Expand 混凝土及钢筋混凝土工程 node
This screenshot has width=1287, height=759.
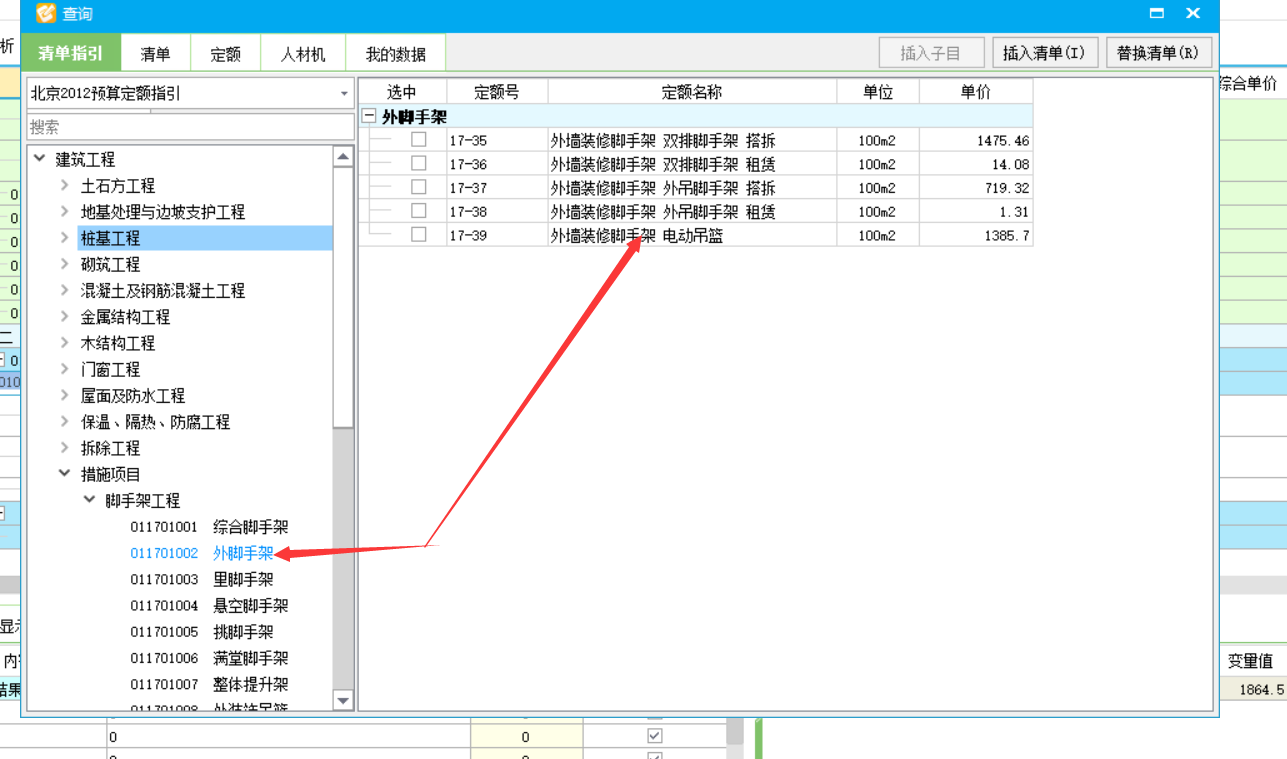[65, 291]
